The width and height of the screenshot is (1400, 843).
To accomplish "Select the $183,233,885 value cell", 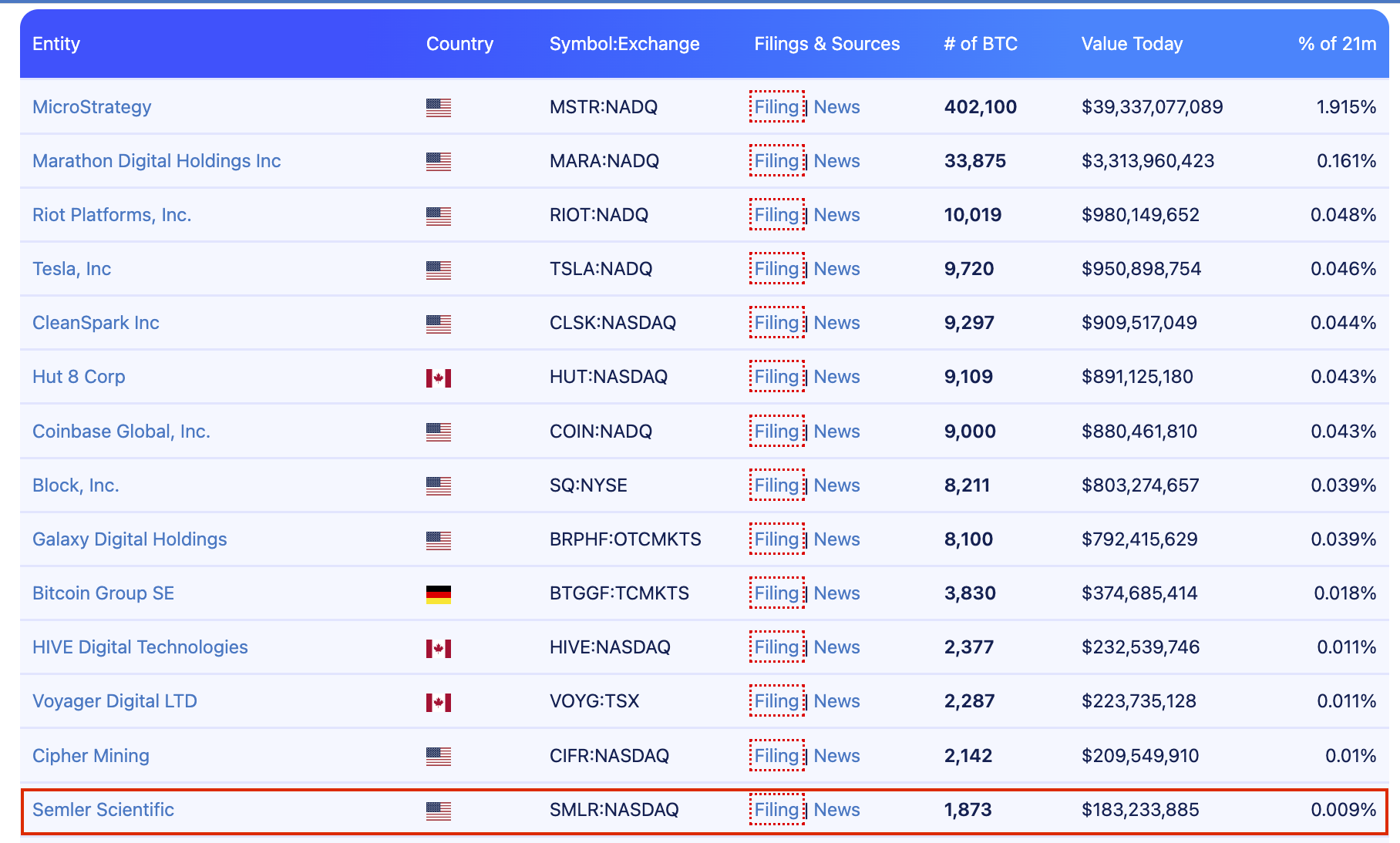I will pos(1140,810).
